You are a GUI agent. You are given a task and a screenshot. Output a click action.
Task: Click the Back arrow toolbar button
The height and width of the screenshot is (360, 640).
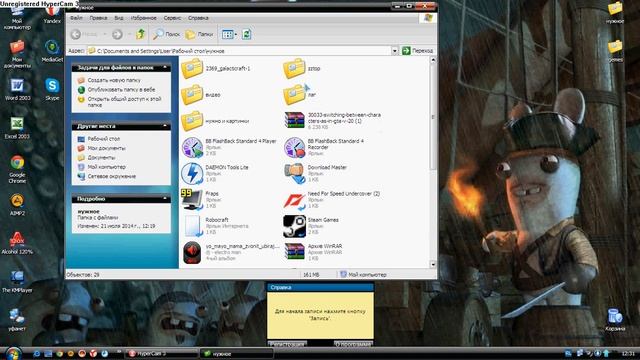pos(76,34)
